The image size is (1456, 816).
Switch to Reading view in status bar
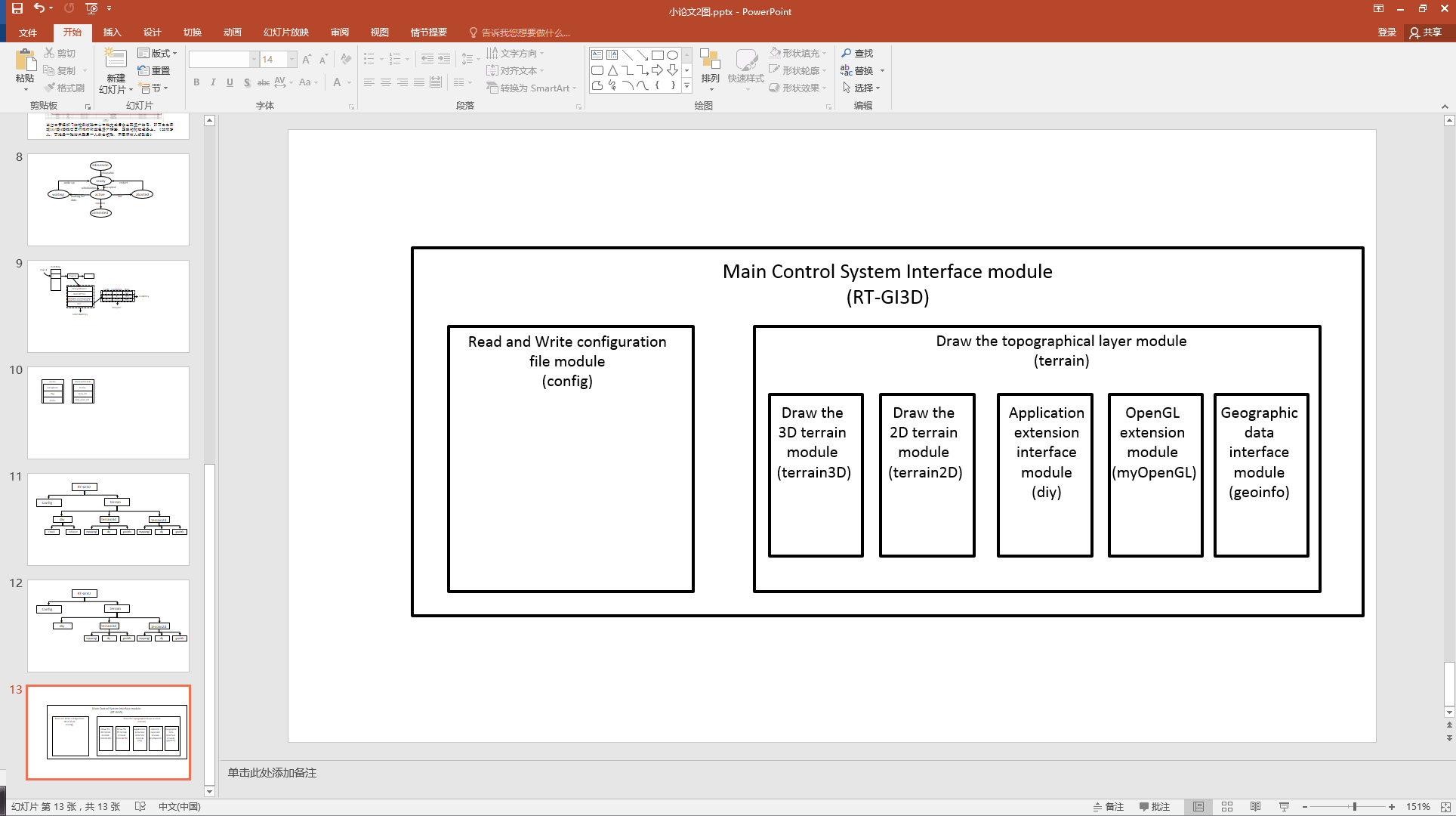point(1255,807)
